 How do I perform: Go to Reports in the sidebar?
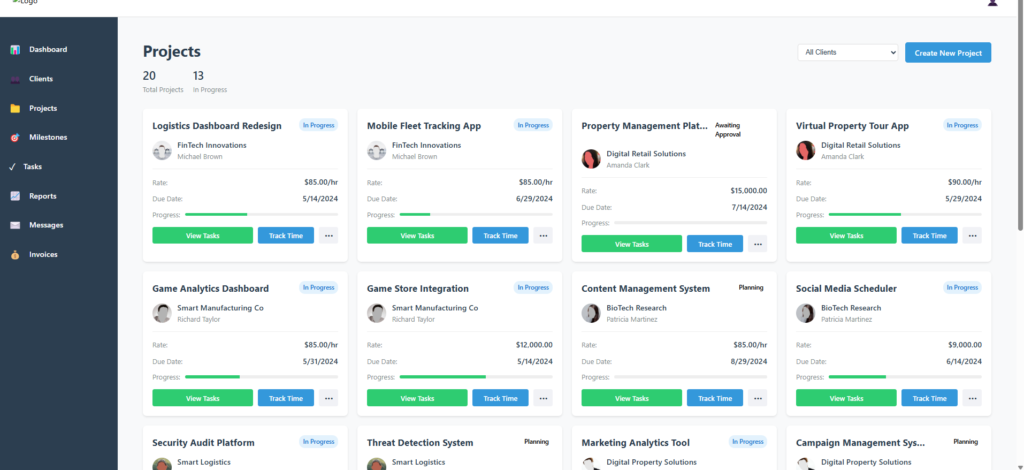pyautogui.click(x=42, y=196)
